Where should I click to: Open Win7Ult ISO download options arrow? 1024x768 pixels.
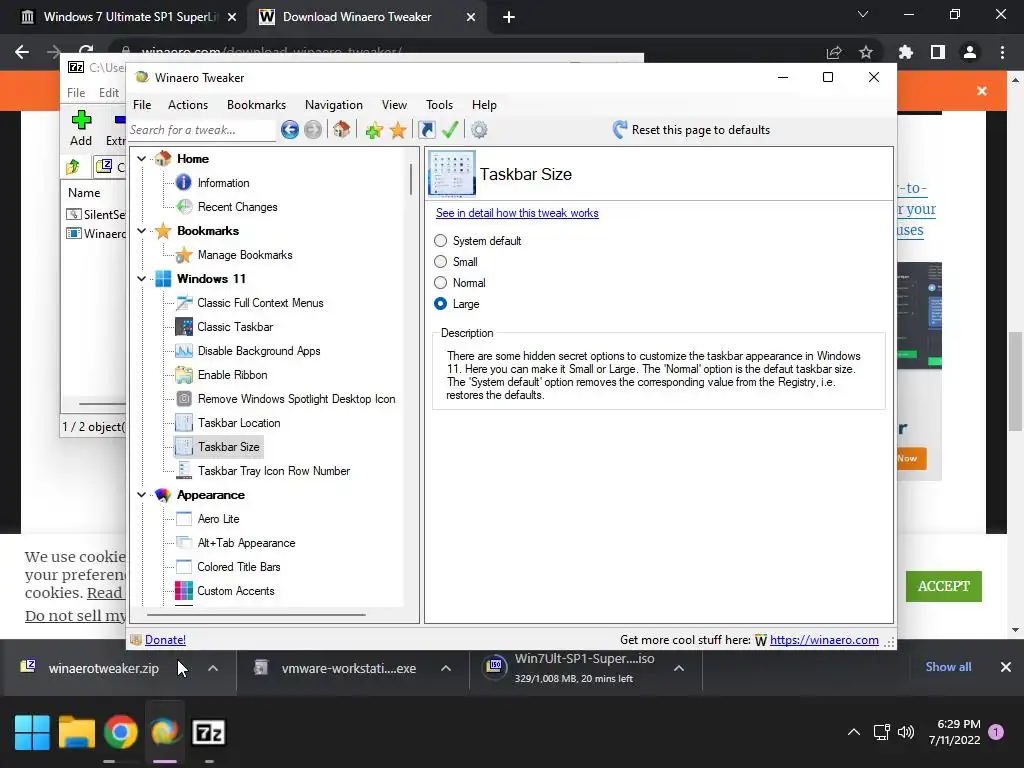(x=679, y=668)
